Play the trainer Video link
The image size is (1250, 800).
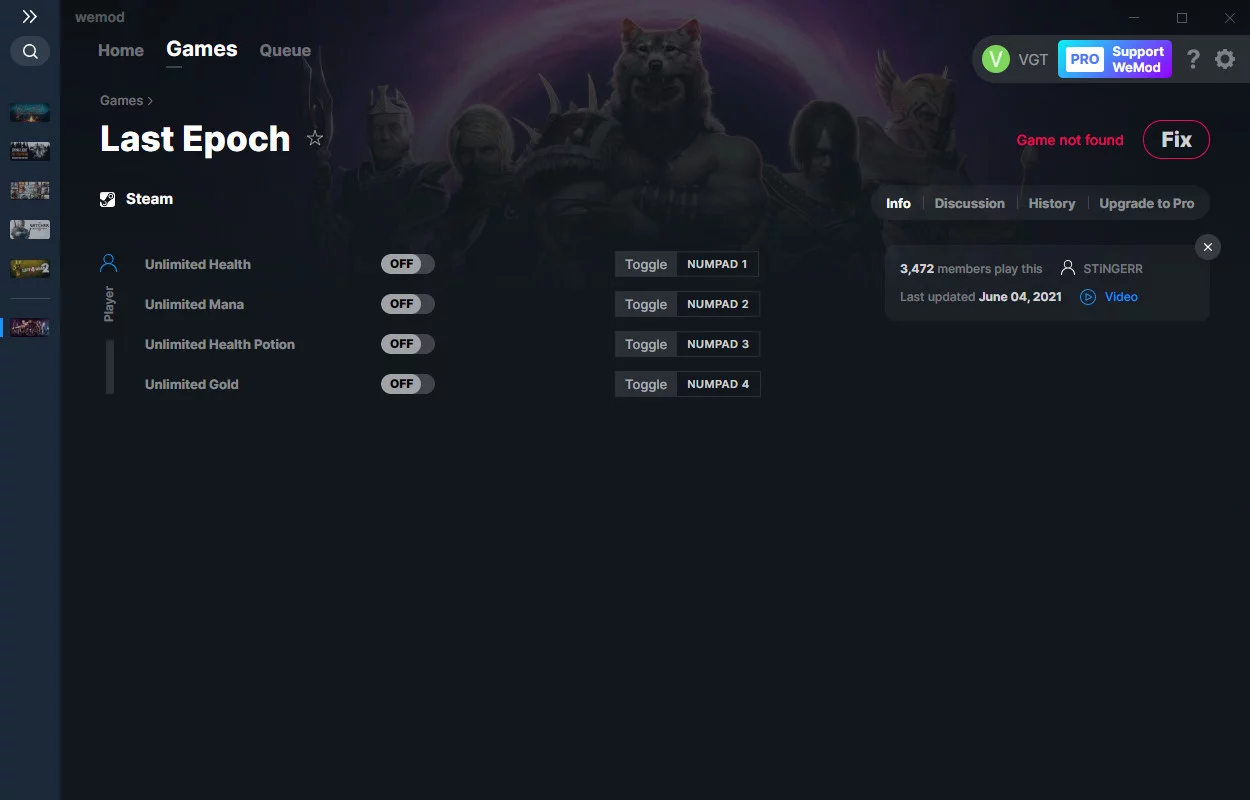click(1109, 297)
